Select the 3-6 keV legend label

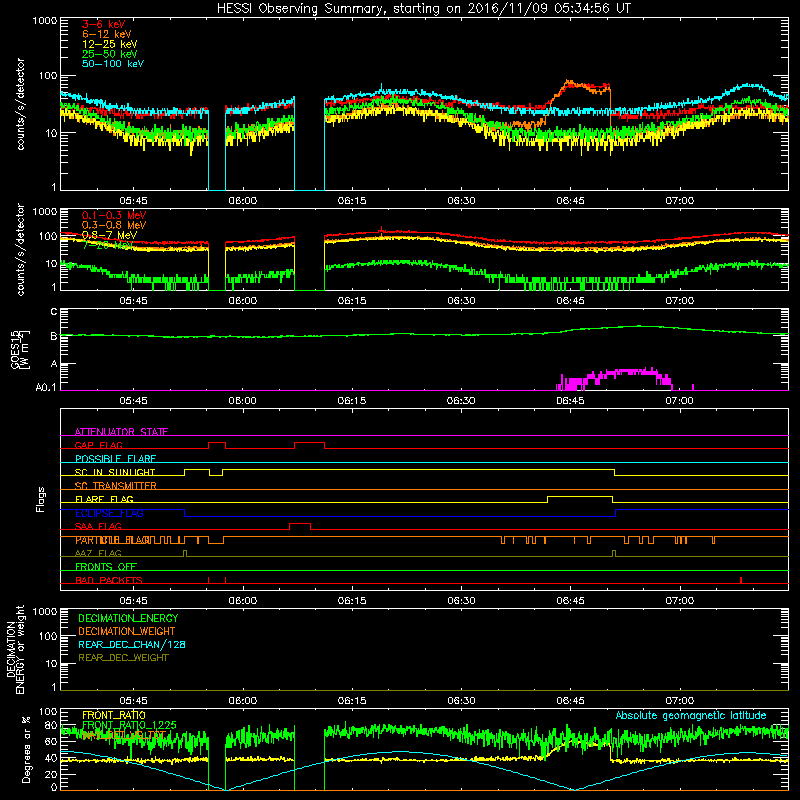[x=104, y=24]
